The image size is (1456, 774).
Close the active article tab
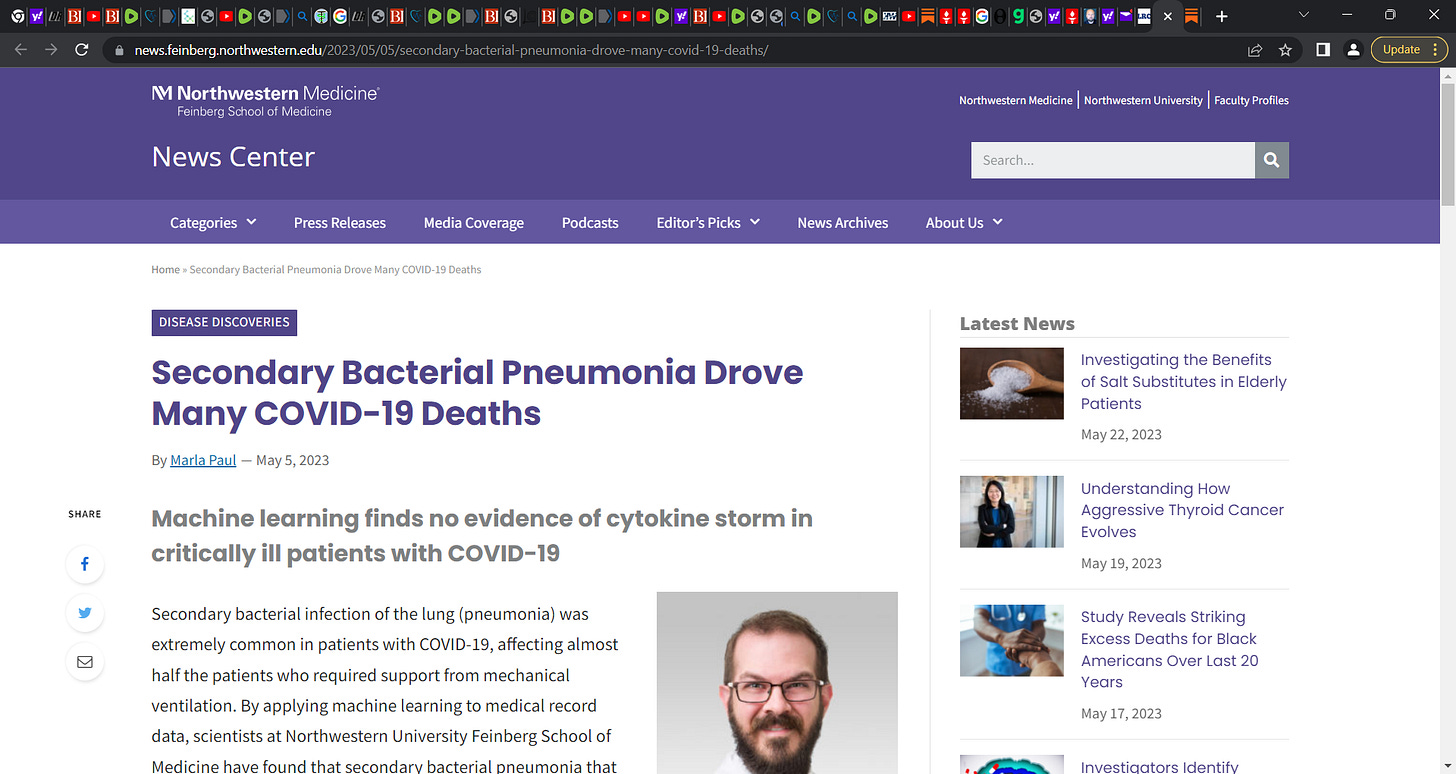pyautogui.click(x=1167, y=16)
